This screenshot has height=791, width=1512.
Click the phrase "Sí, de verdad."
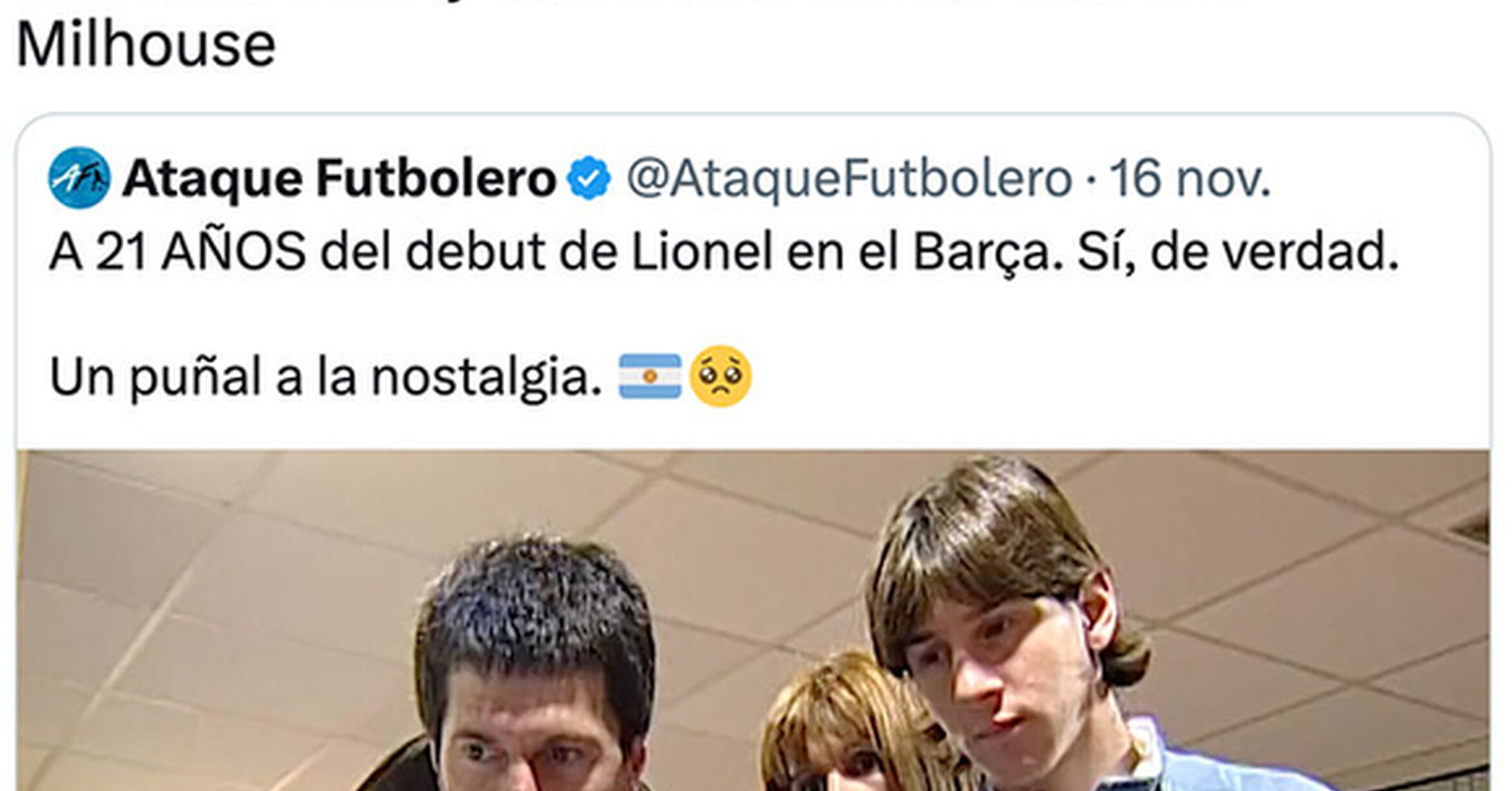coord(1238,252)
